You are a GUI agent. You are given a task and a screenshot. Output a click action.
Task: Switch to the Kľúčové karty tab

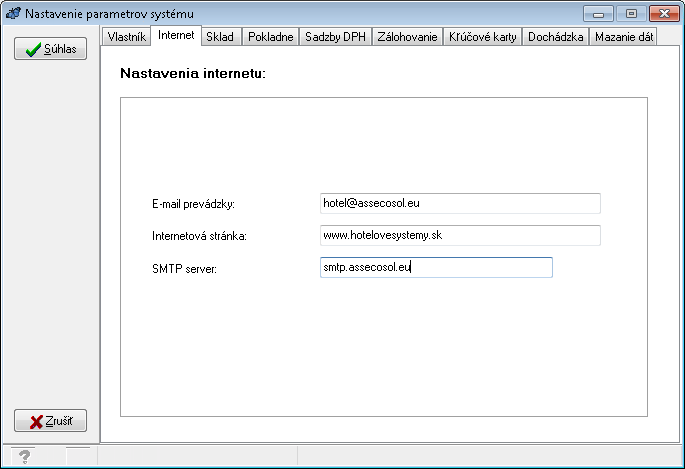pos(482,37)
